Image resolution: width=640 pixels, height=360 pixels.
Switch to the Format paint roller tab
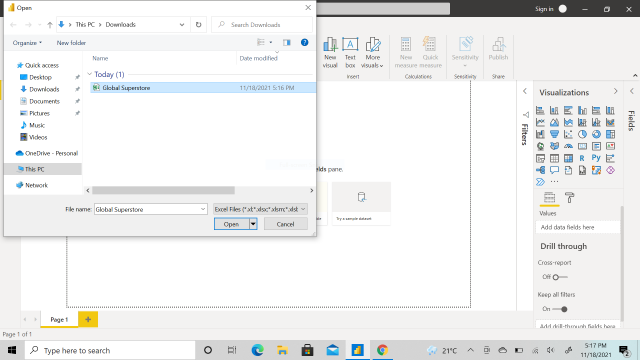pos(569,198)
